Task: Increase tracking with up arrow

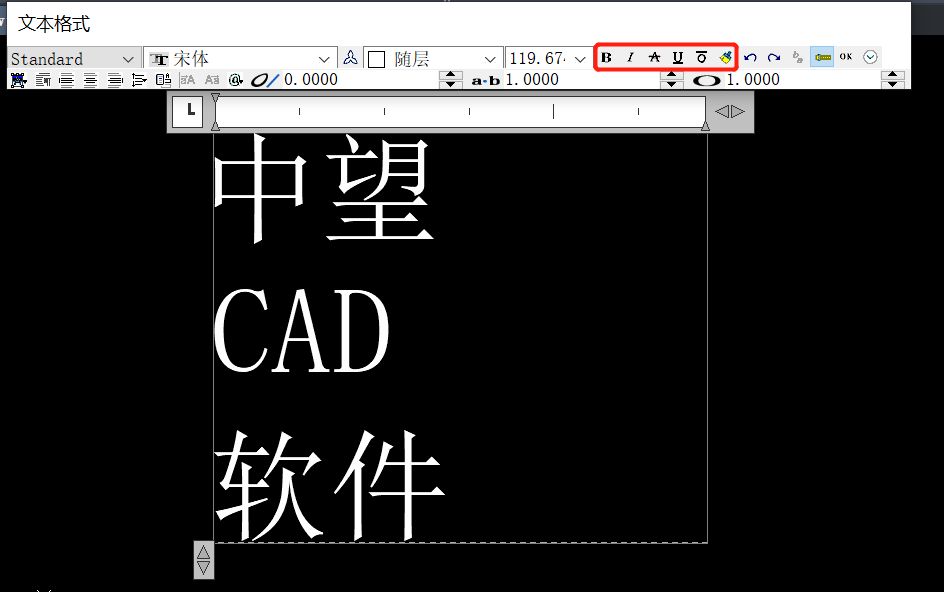Action: coord(672,75)
